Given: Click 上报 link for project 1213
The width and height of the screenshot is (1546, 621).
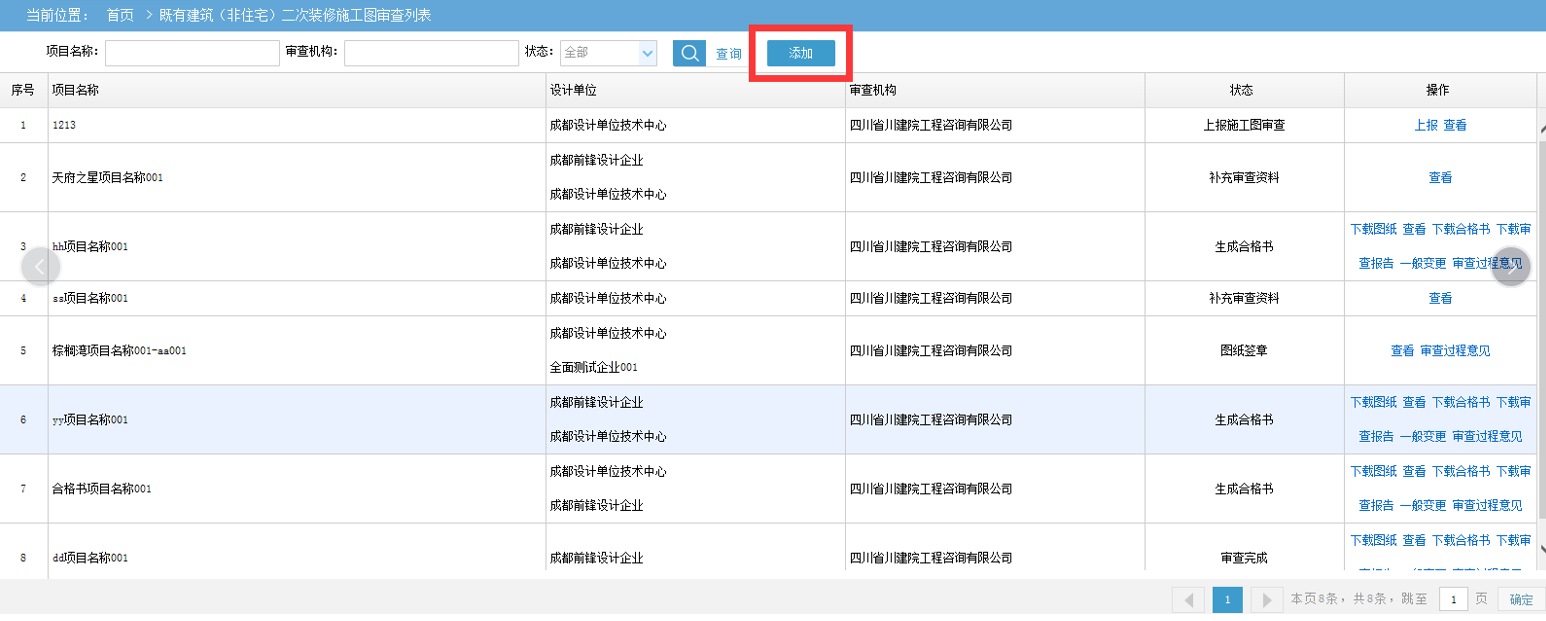Looking at the screenshot, I should pyautogui.click(x=1425, y=126).
